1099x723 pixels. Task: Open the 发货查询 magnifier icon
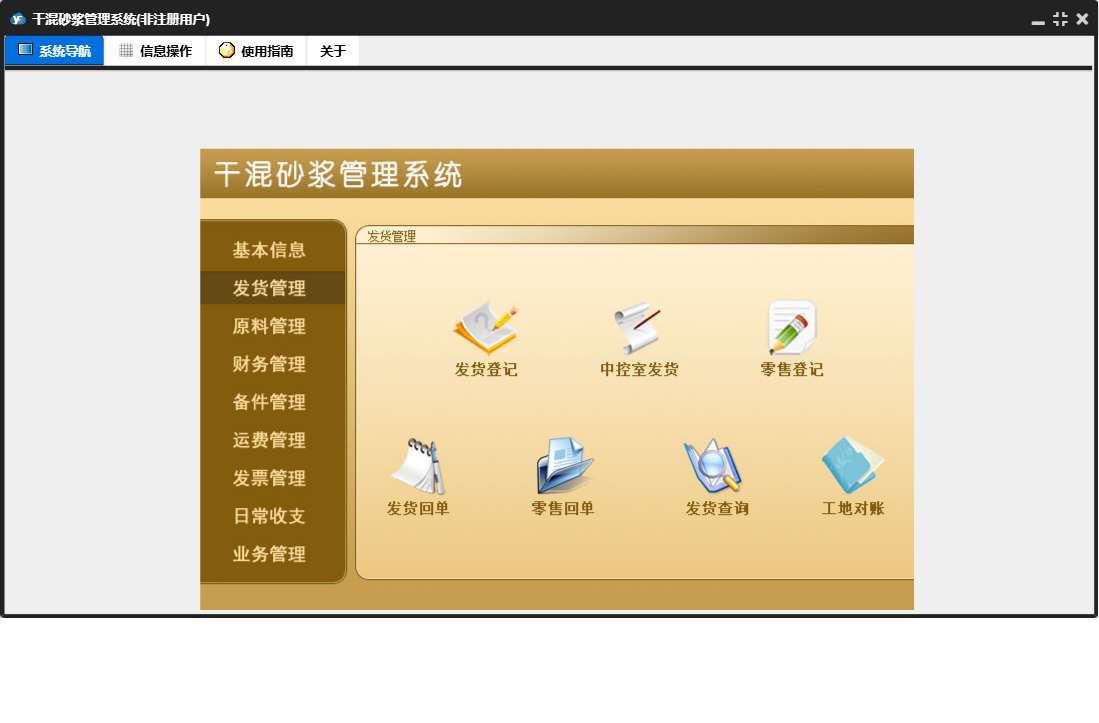pyautogui.click(x=713, y=466)
